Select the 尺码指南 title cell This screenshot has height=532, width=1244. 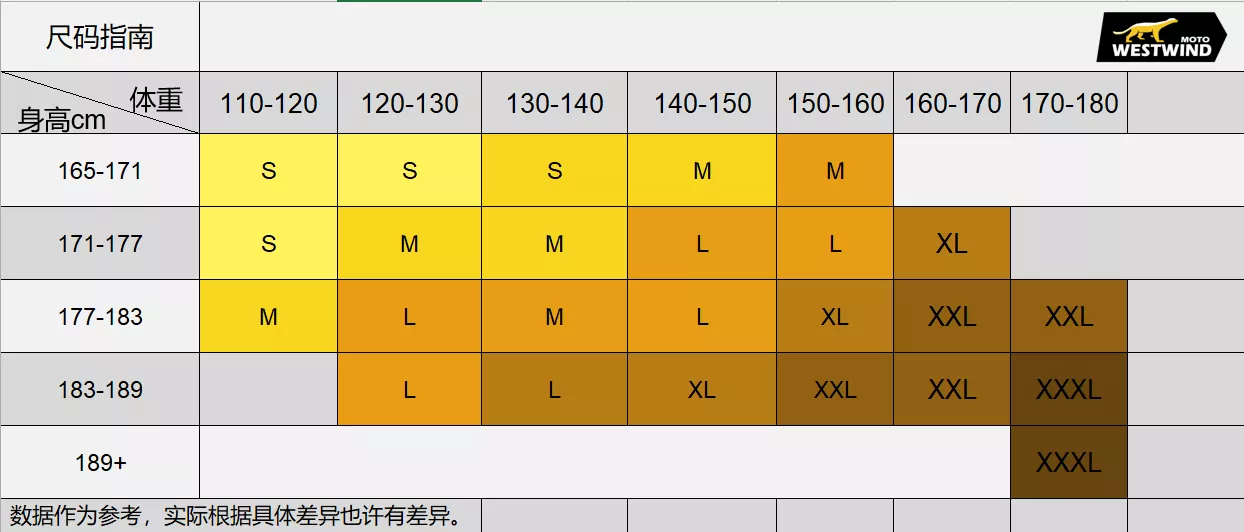click(x=100, y=38)
